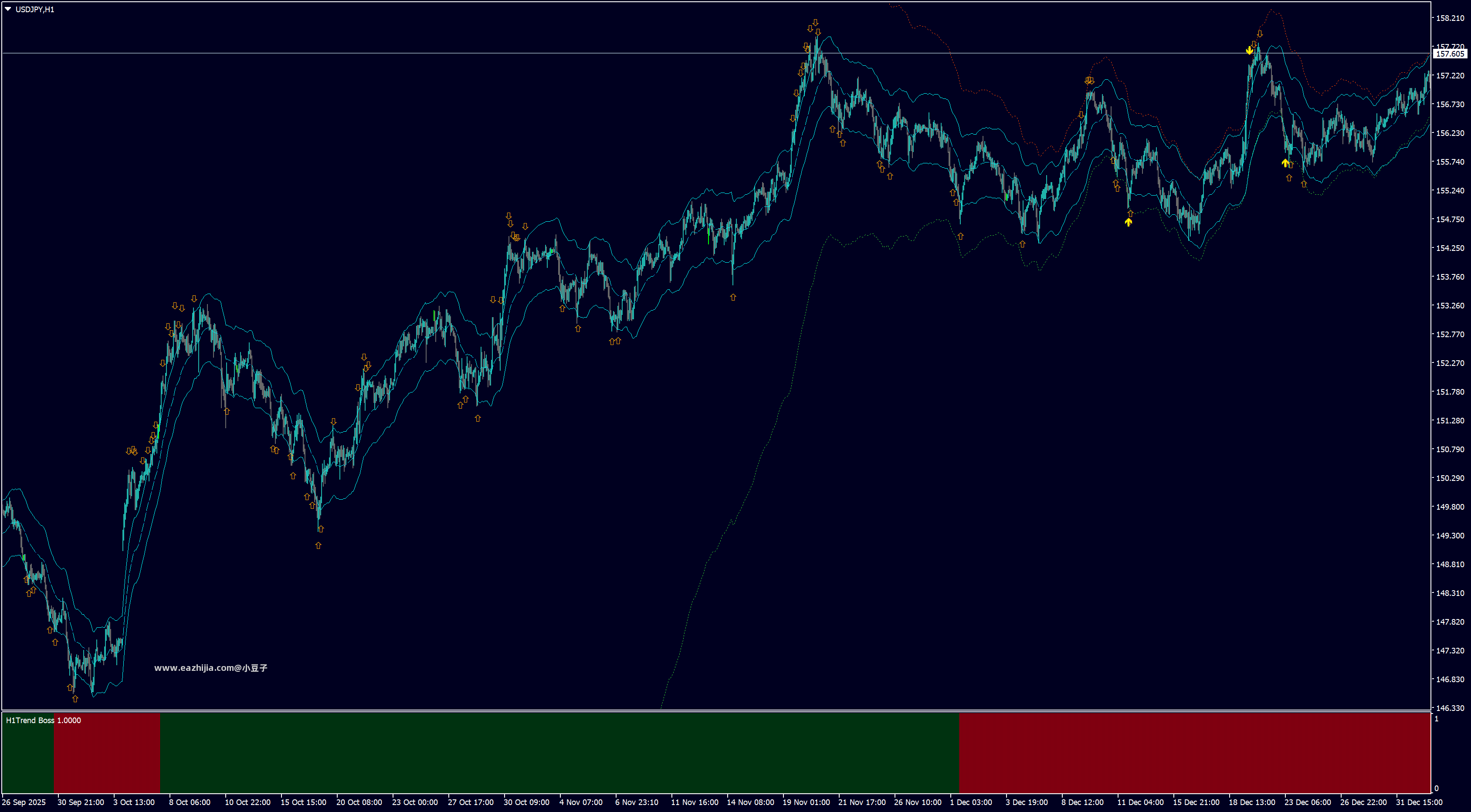This screenshot has height=812, width=1471.
Task: Select the yellow down arrow sell signal
Action: (1250, 51)
